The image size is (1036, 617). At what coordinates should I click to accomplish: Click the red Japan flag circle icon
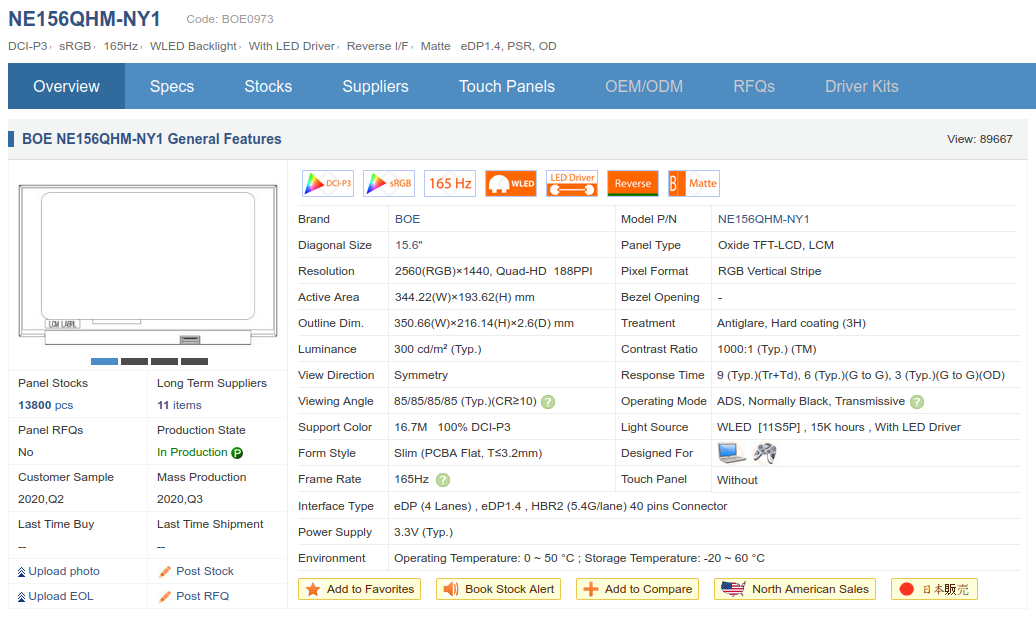pyautogui.click(x=906, y=589)
